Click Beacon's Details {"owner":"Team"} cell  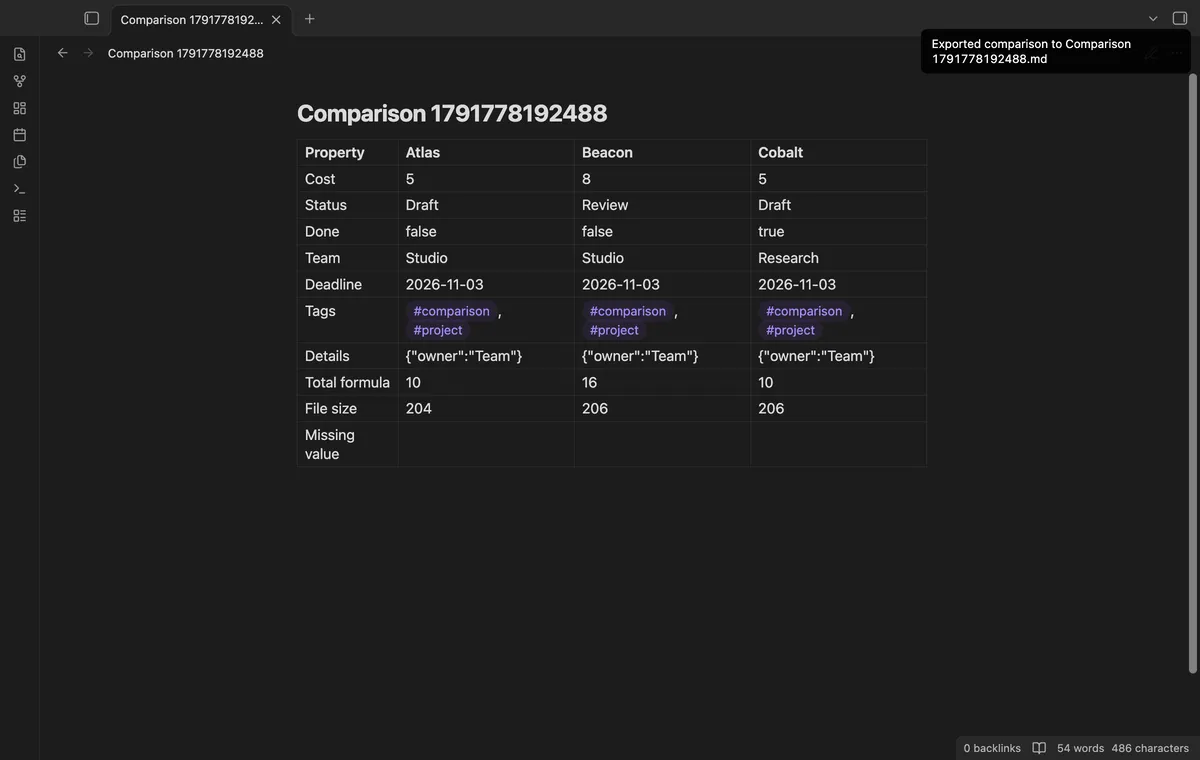point(640,356)
